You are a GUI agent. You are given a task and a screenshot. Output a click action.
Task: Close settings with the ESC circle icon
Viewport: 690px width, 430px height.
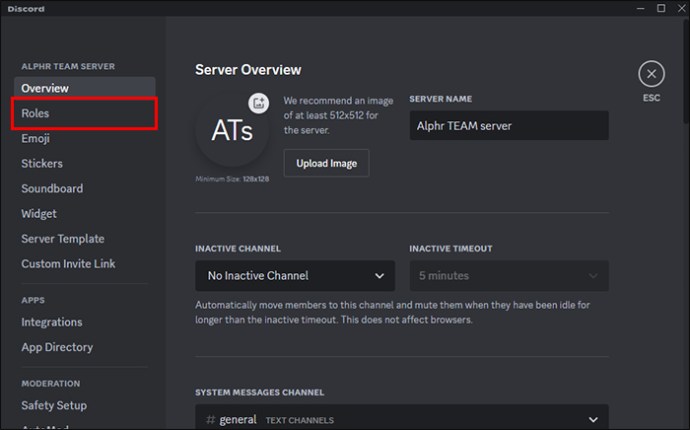coord(651,74)
